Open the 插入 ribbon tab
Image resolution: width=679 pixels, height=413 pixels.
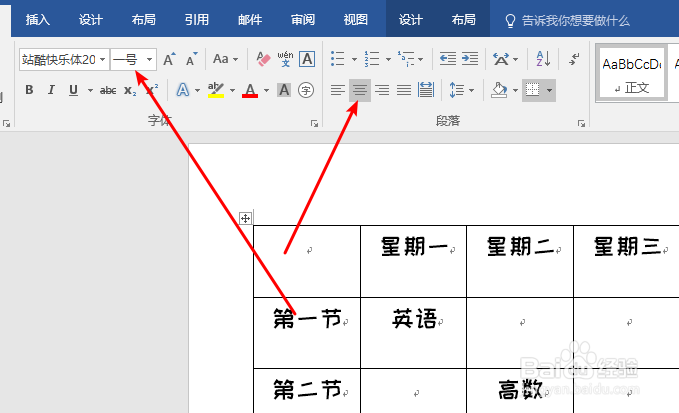click(x=37, y=20)
